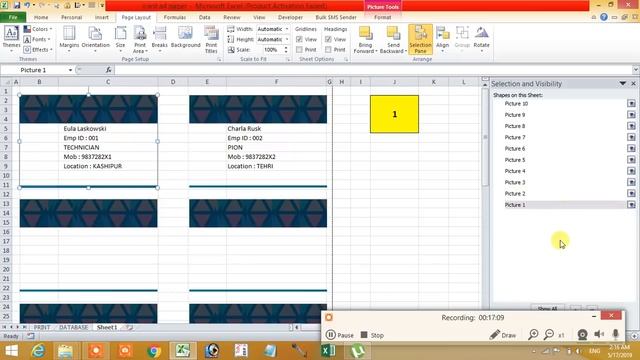Open Excel Help question mark icon
Viewport: 640px width, 360px height.
point(604,17)
